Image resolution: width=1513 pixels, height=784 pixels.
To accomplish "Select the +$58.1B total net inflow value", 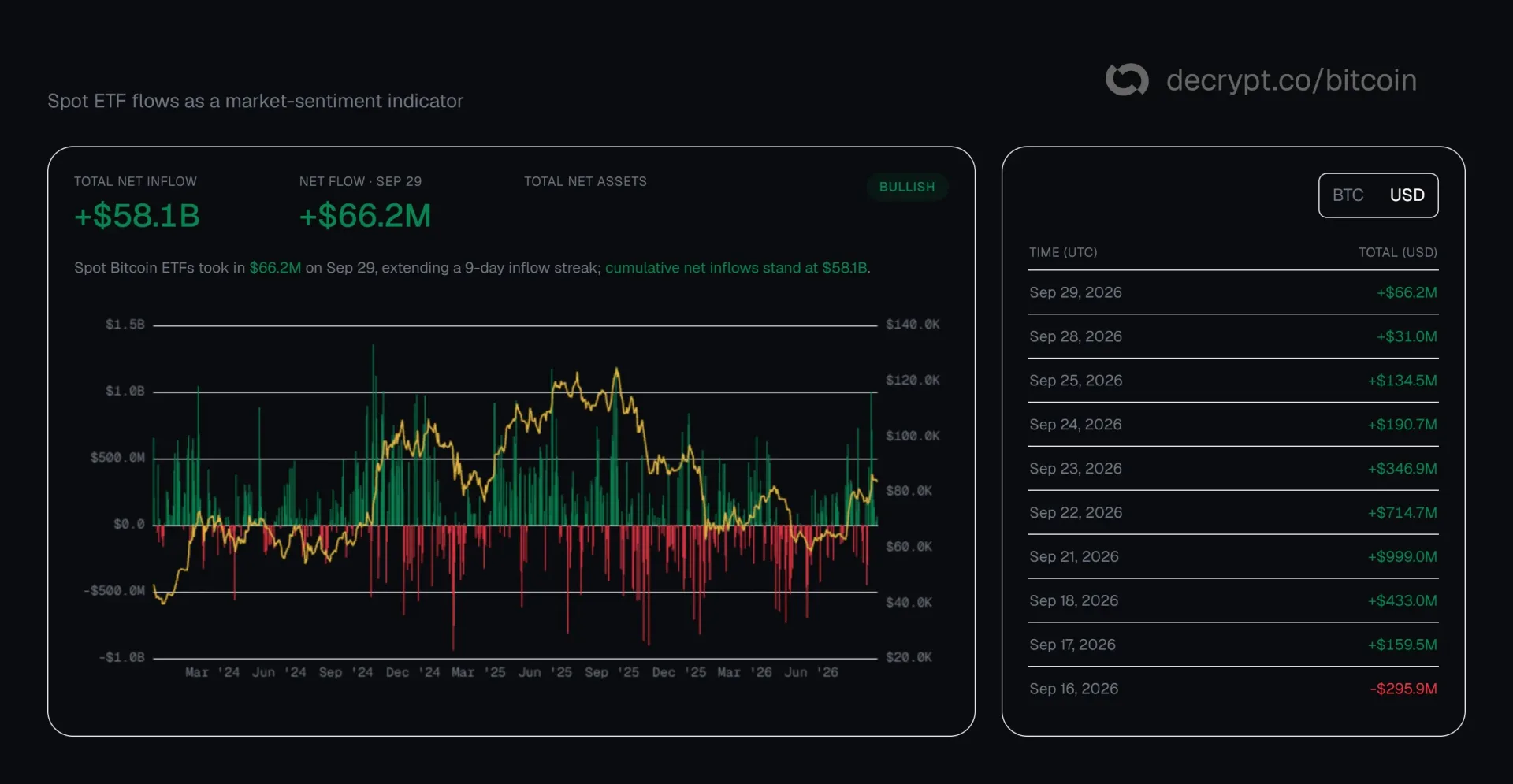I will click(x=137, y=216).
